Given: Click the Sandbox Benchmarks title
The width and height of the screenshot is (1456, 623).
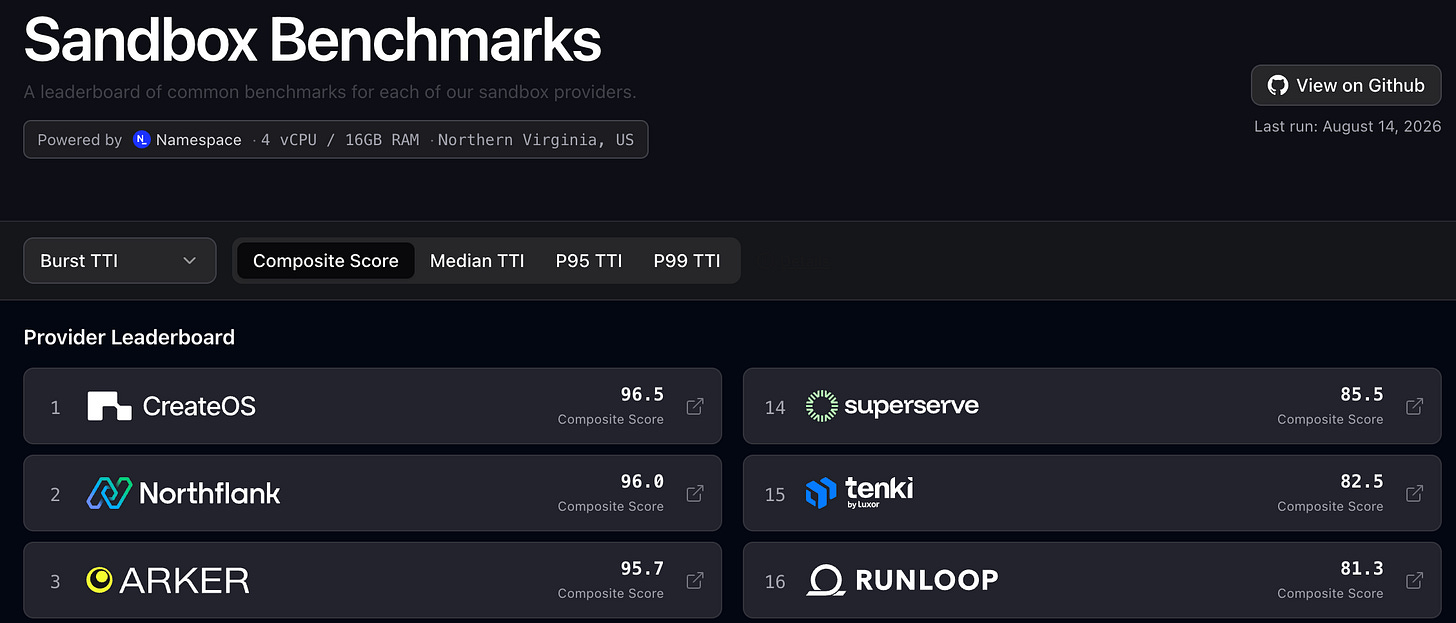Looking at the screenshot, I should (x=313, y=40).
